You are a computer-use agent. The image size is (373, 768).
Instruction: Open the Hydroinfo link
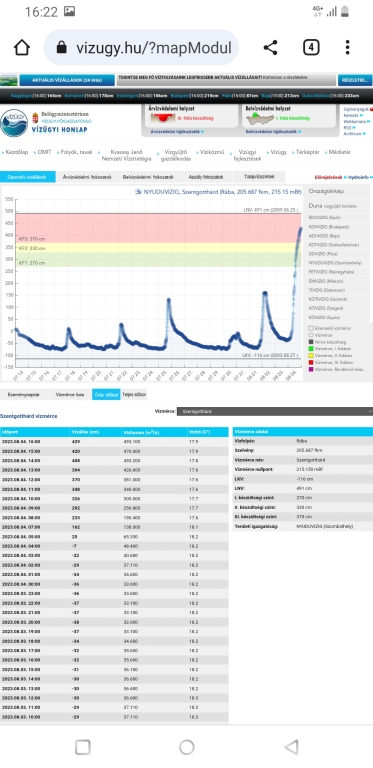(359, 177)
